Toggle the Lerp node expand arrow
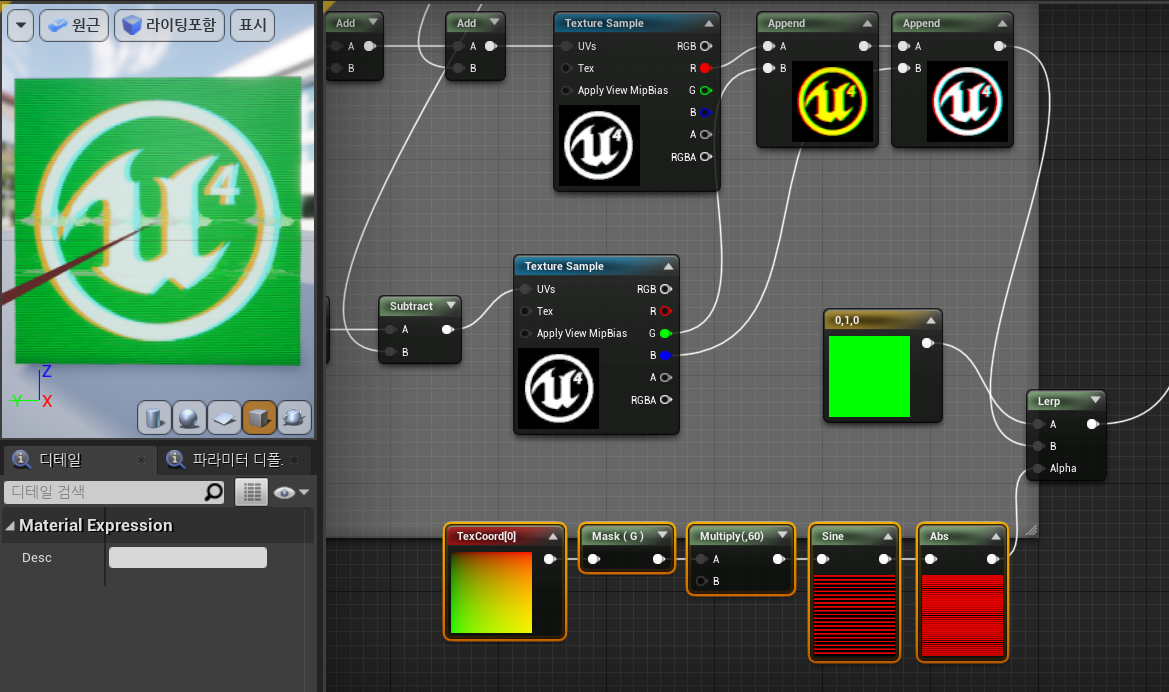1169x692 pixels. pos(1095,400)
